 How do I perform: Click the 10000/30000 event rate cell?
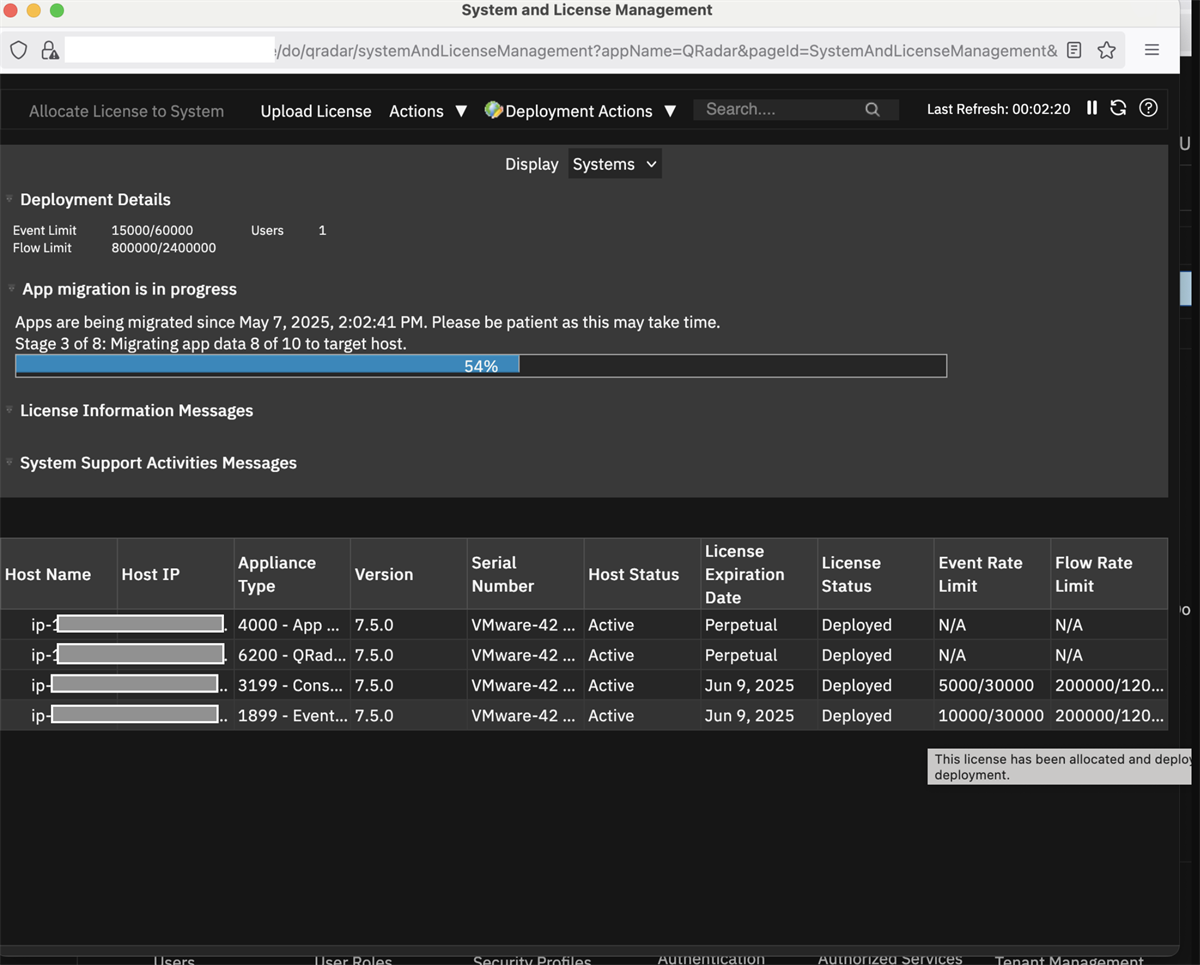(991, 715)
